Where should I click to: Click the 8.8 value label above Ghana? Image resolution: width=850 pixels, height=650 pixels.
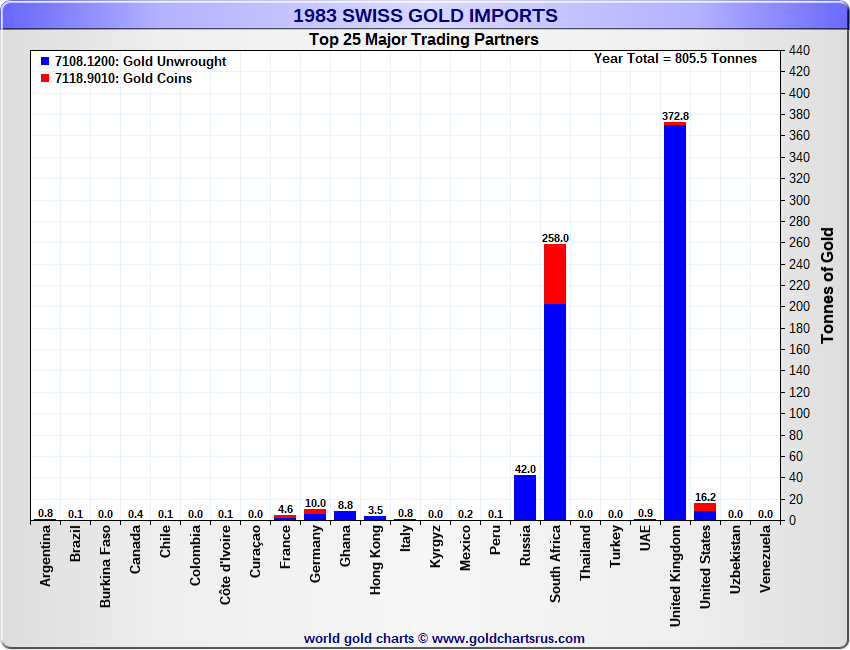pyautogui.click(x=345, y=505)
